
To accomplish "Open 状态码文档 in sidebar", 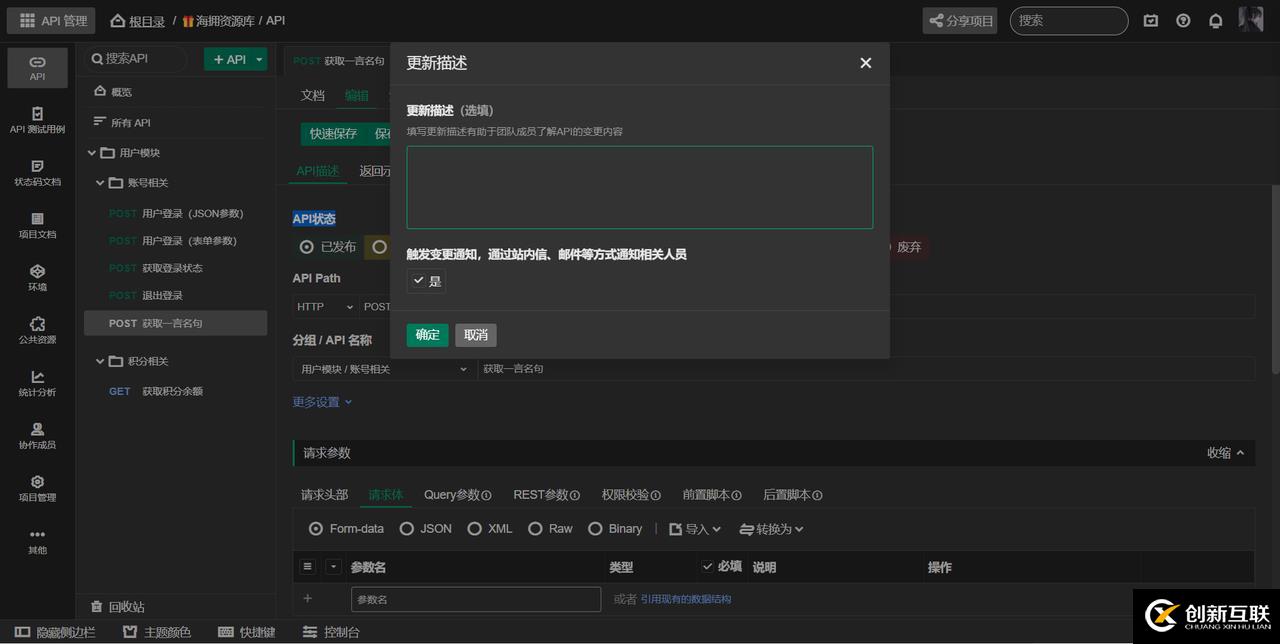I will click(37, 172).
